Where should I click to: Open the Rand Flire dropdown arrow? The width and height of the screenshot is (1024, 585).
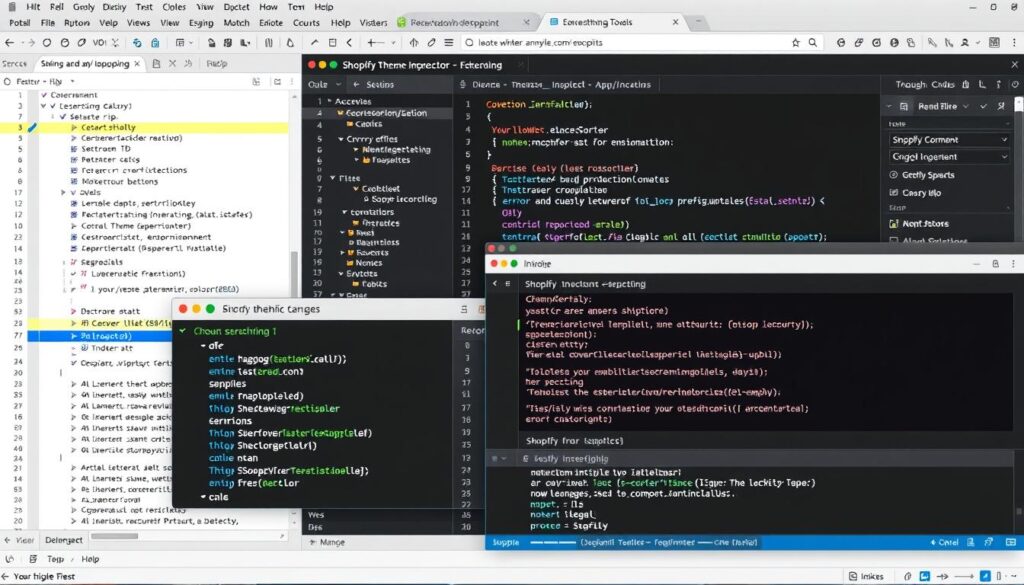point(966,106)
